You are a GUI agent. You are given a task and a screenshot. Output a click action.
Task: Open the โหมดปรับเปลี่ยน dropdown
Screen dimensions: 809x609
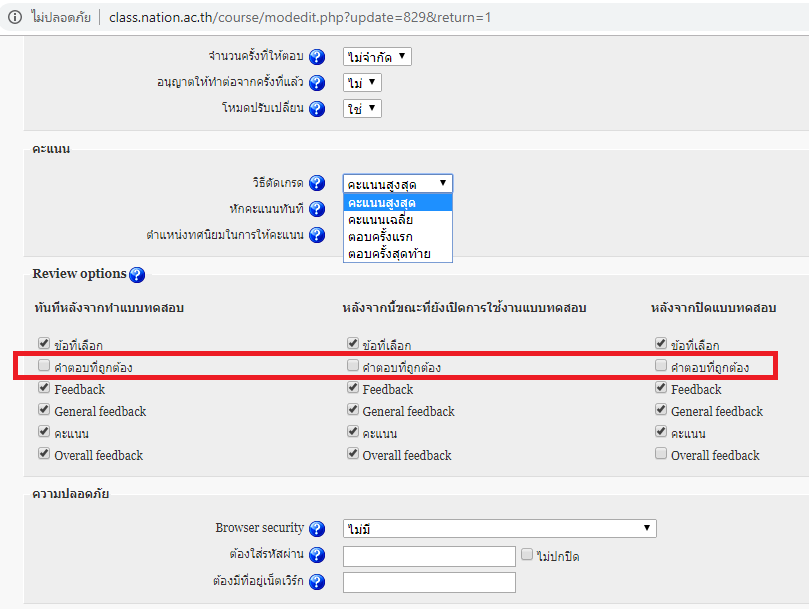click(362, 109)
